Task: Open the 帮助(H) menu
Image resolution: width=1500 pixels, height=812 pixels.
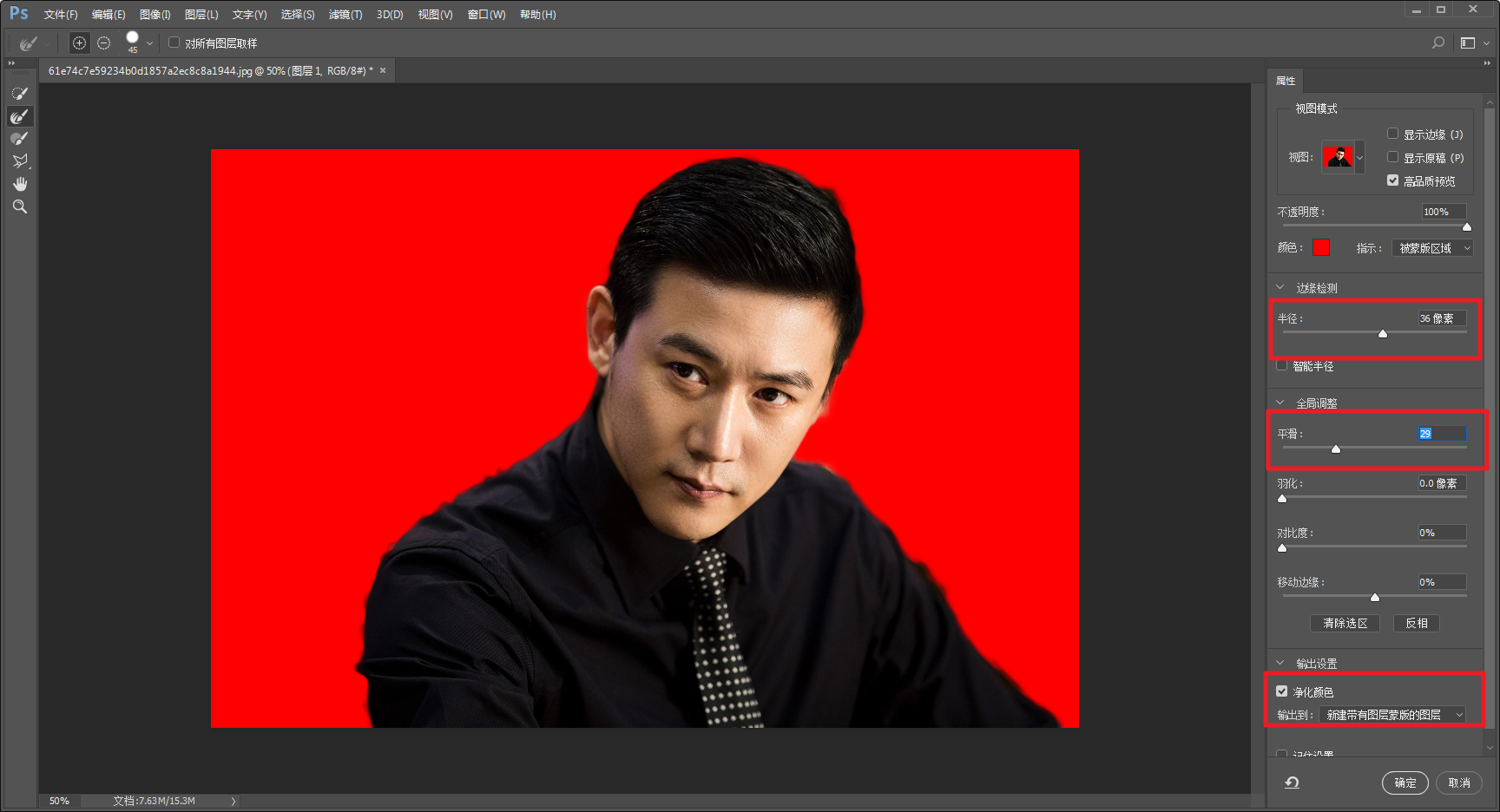Action: pos(538,15)
